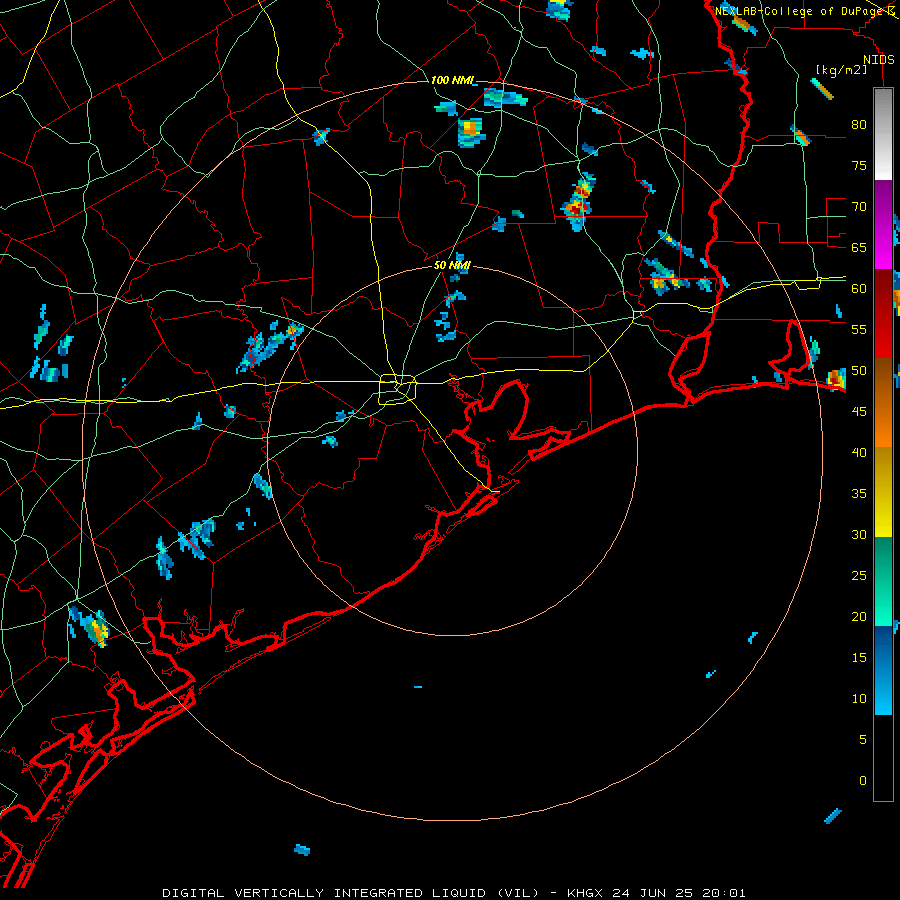Click the KHGX radar site code in the caption
Screen dimensions: 900x900
584,893
